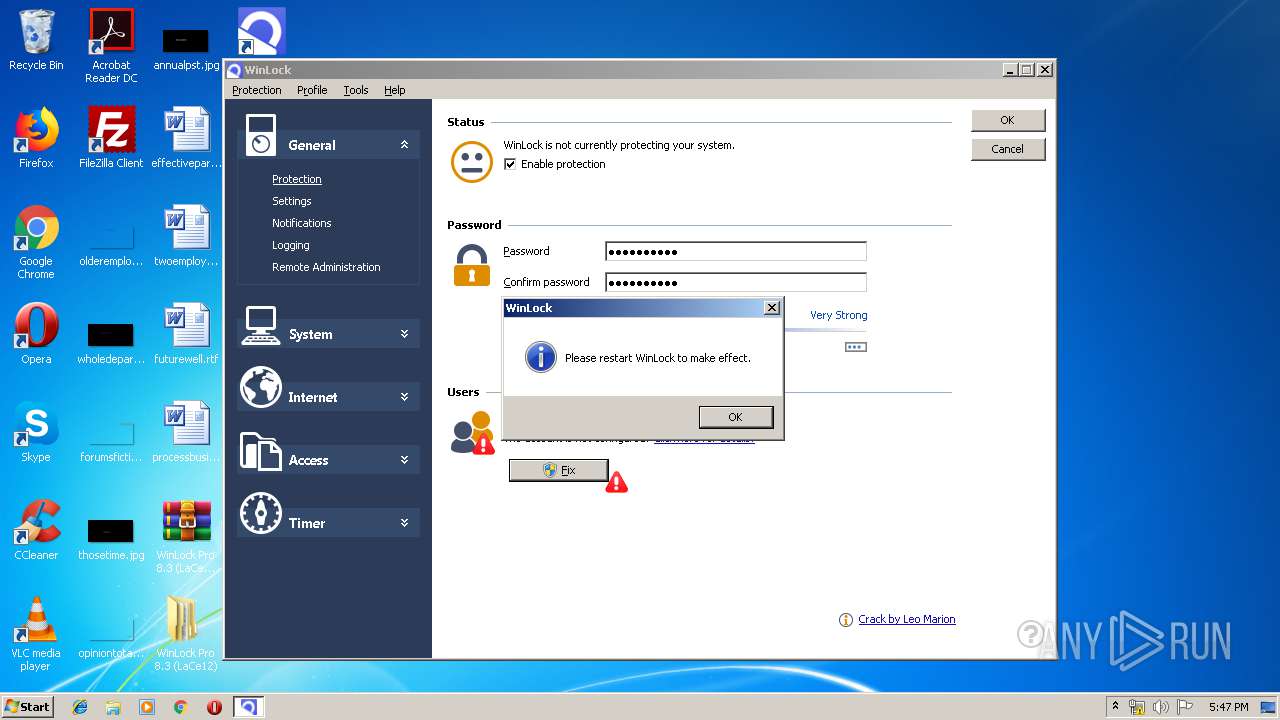The width and height of the screenshot is (1280, 720).
Task: Select the Access files icon
Action: [260, 451]
